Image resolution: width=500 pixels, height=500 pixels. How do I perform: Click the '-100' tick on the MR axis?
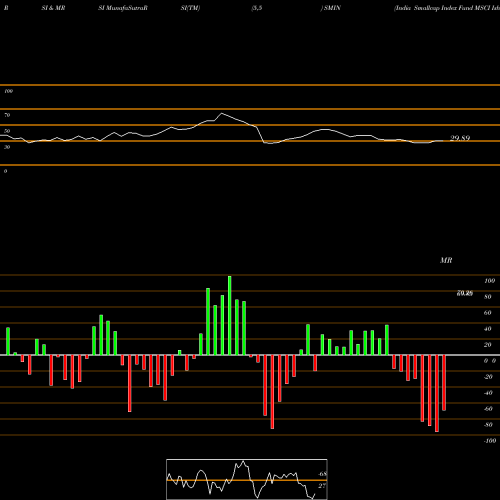point(490,441)
